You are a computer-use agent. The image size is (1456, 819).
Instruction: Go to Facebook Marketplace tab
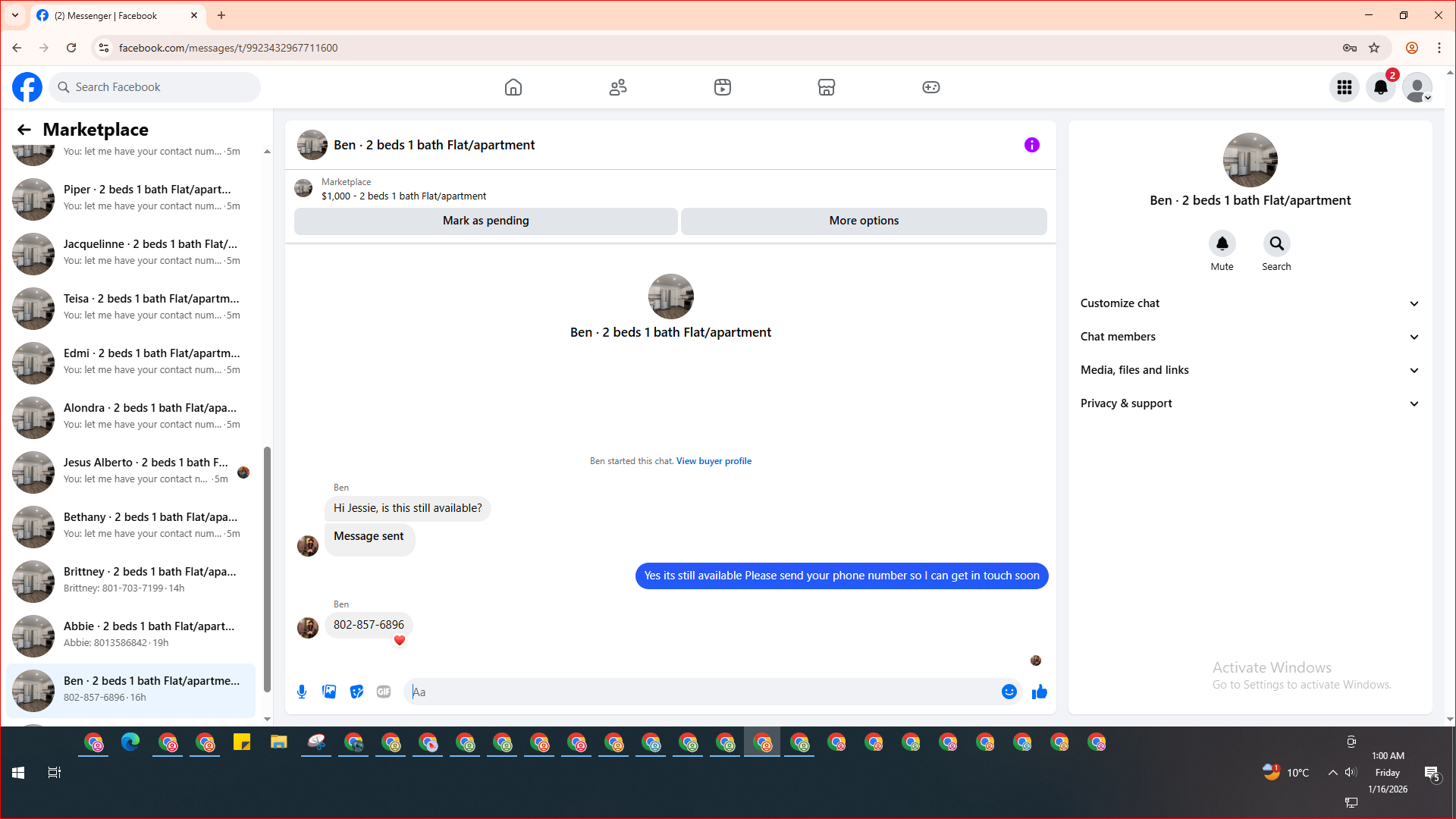pyautogui.click(x=826, y=87)
